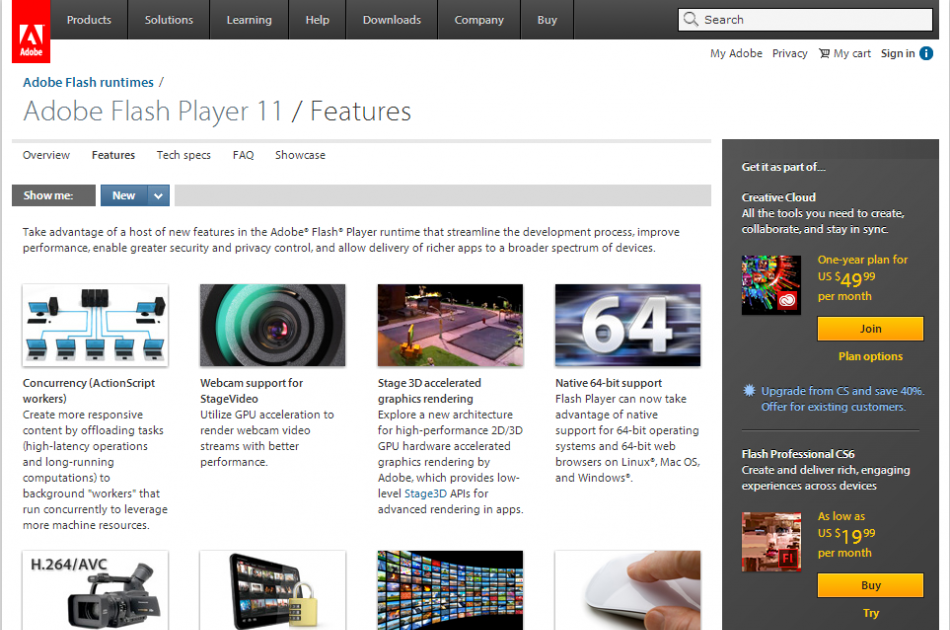Open the Stage 3D scene thumbnail
The width and height of the screenshot is (950, 630).
tap(450, 325)
